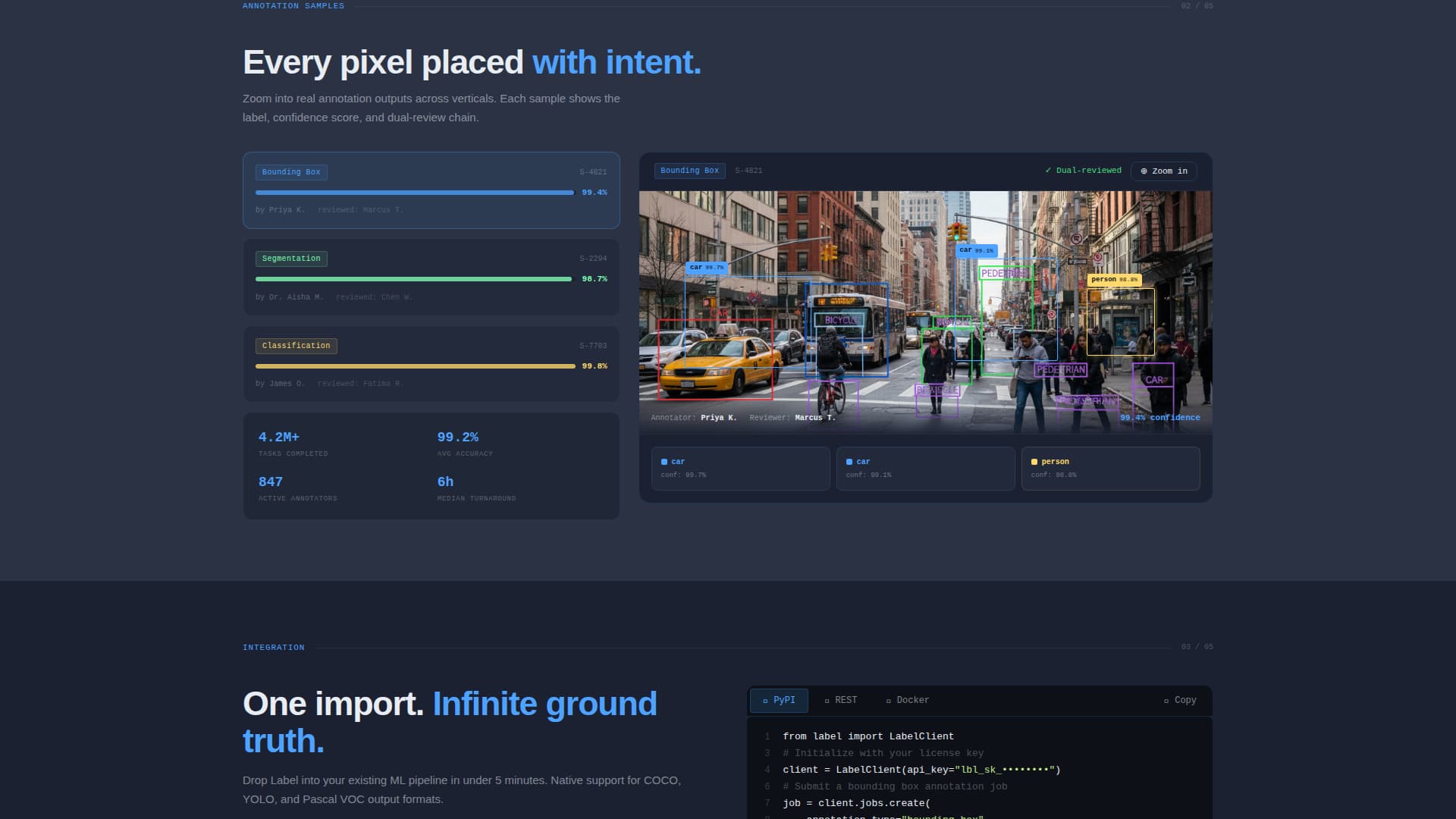Viewport: 1456px width, 819px height.
Task: Click 'by James O.' annotator text
Action: [280, 384]
